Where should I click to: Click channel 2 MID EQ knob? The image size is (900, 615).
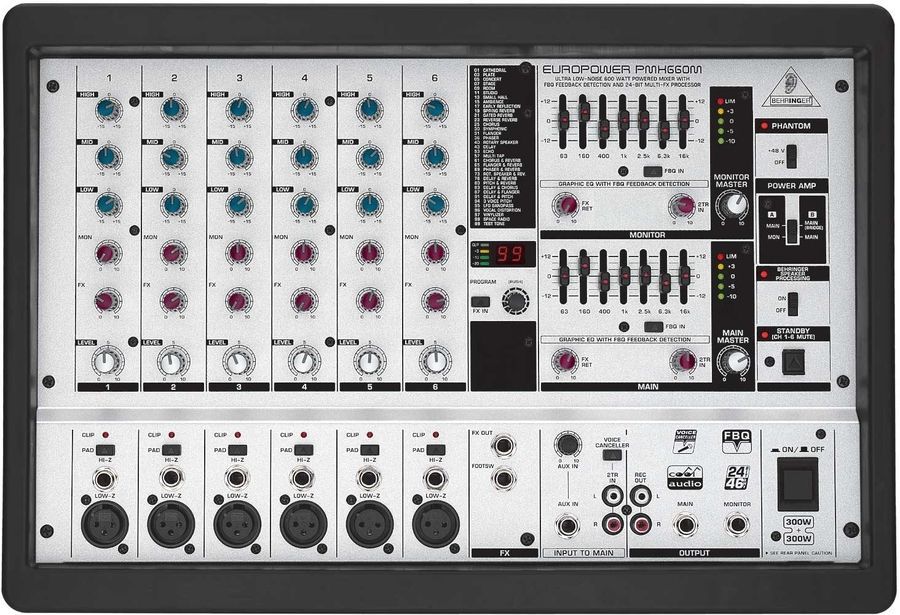coord(173,157)
